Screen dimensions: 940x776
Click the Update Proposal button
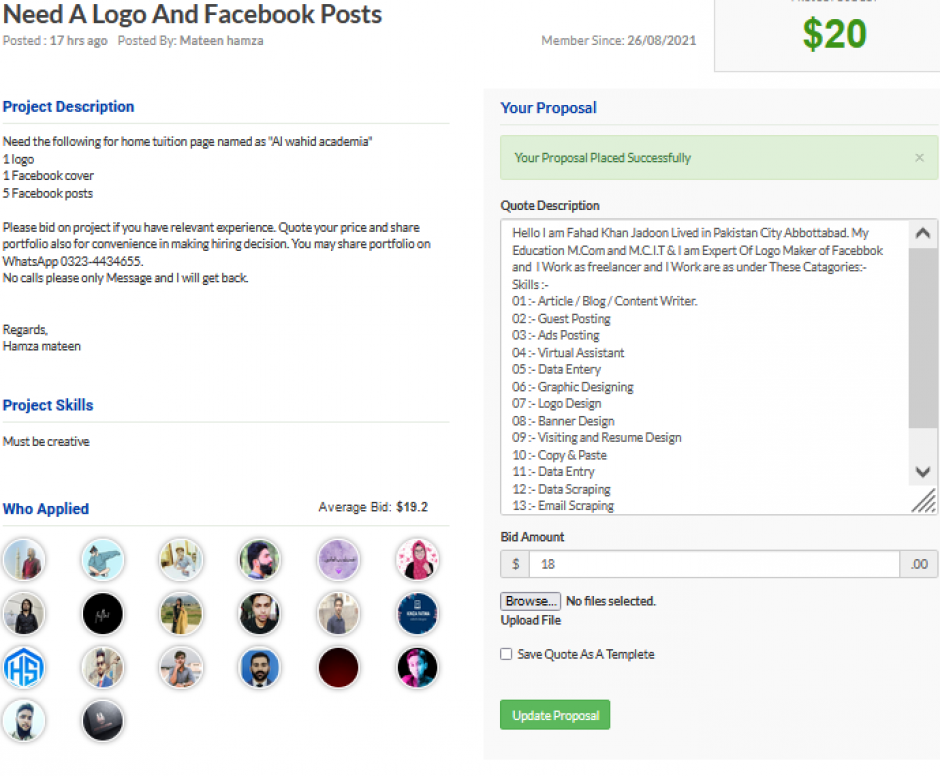pos(554,715)
